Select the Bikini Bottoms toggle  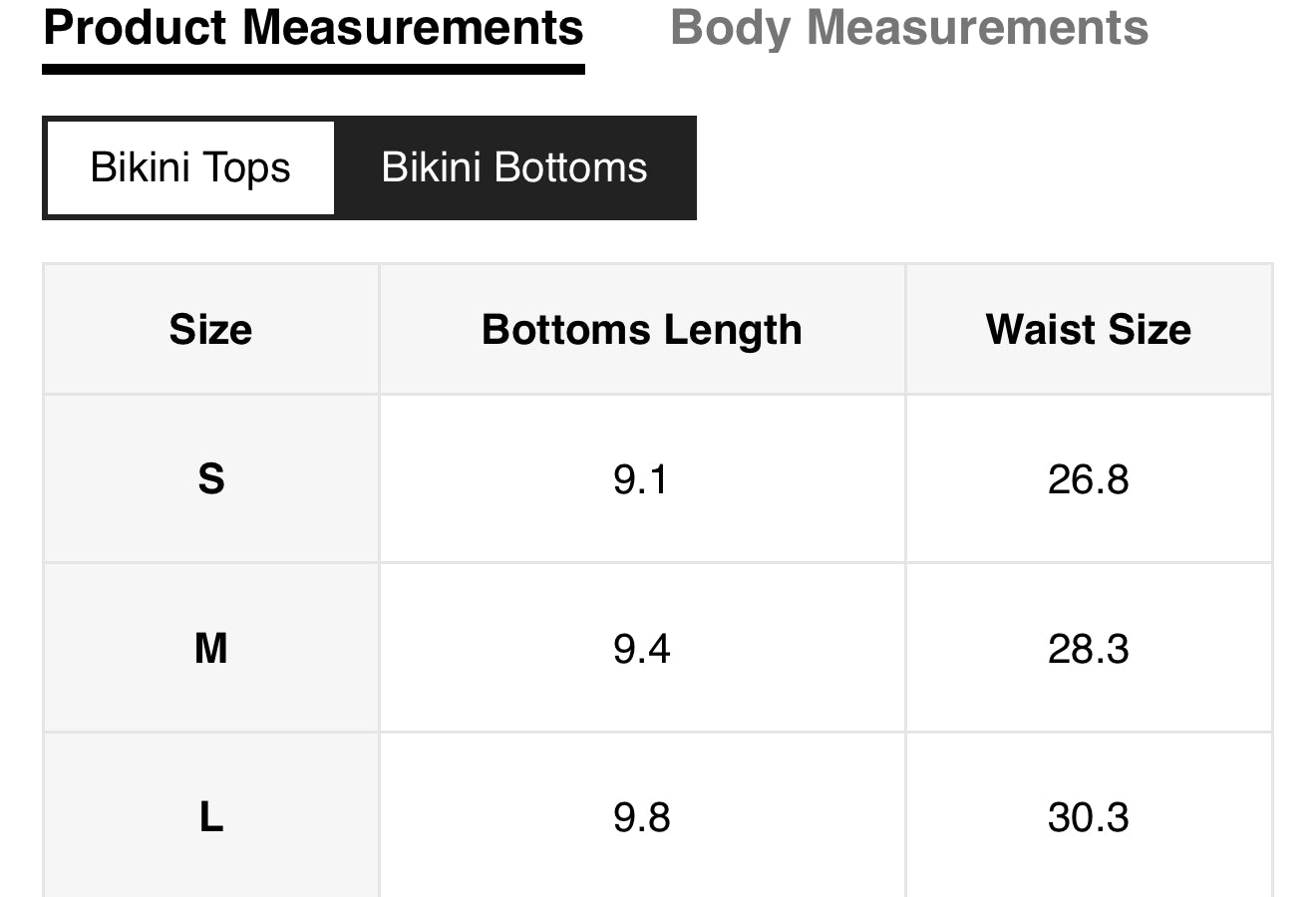click(514, 167)
